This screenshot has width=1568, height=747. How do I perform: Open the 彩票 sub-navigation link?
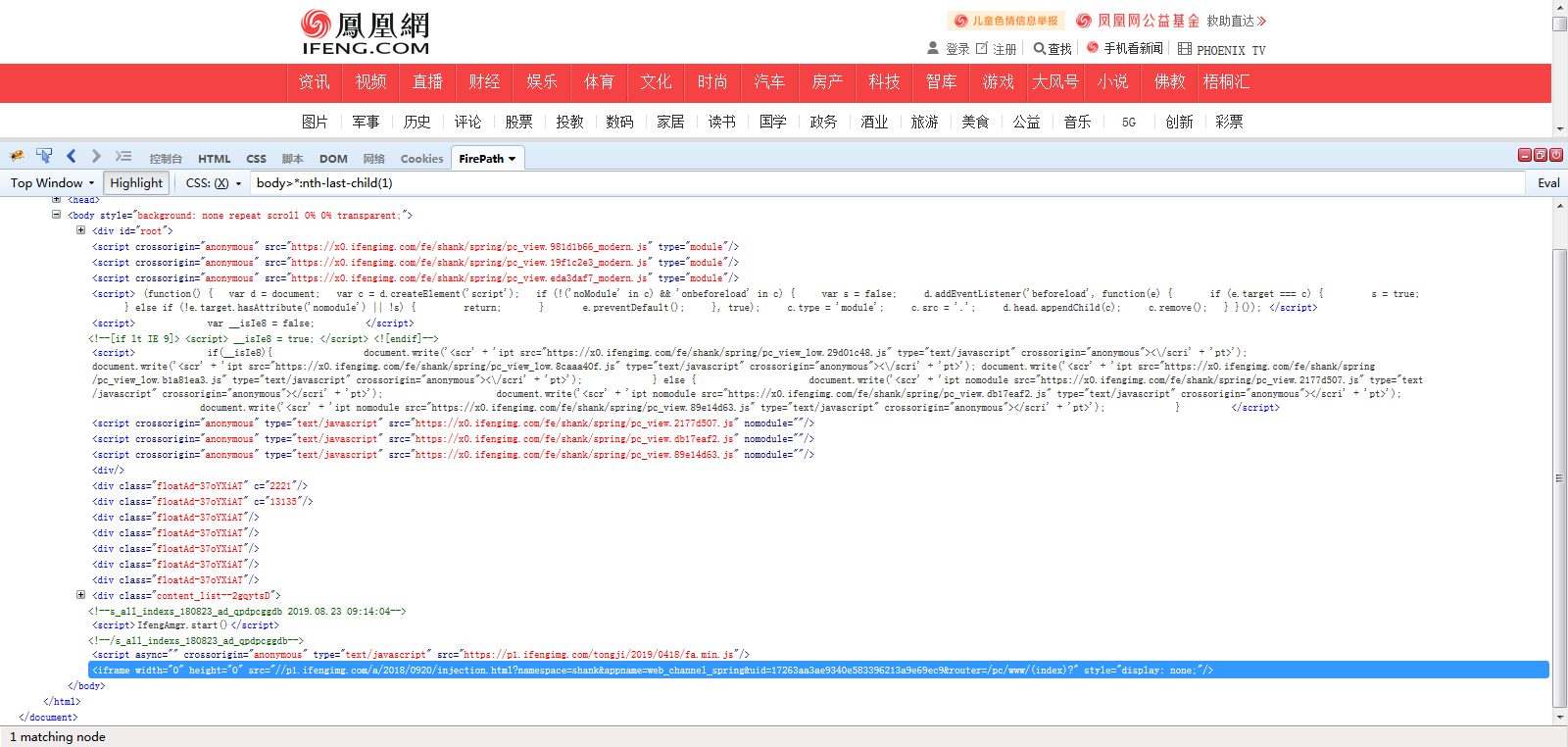tap(1229, 122)
